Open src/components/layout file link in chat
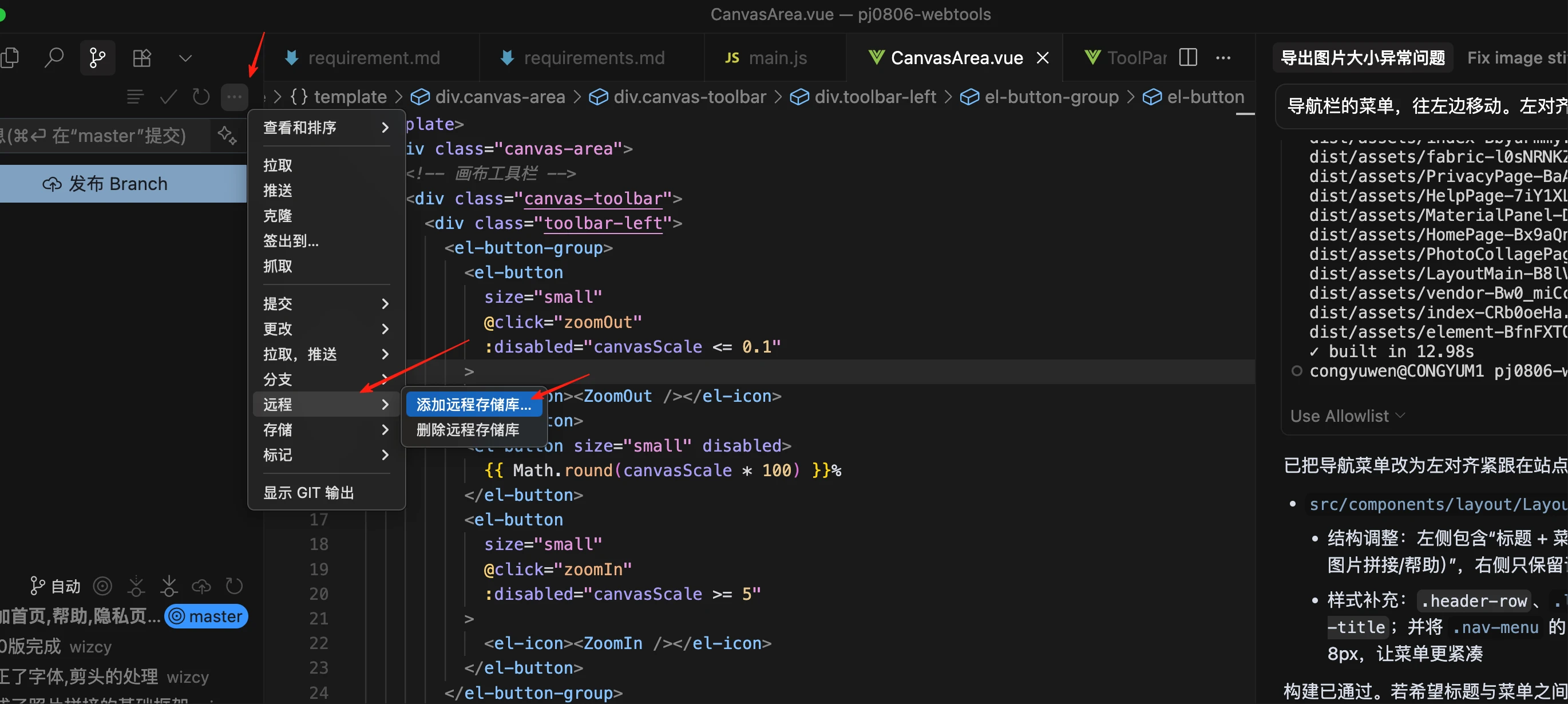 tap(1438, 504)
